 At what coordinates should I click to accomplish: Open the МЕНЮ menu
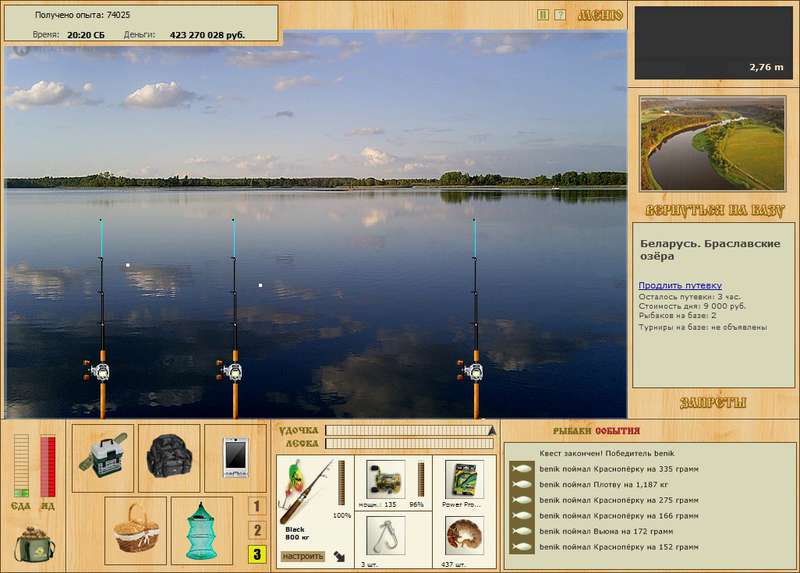coord(599,15)
